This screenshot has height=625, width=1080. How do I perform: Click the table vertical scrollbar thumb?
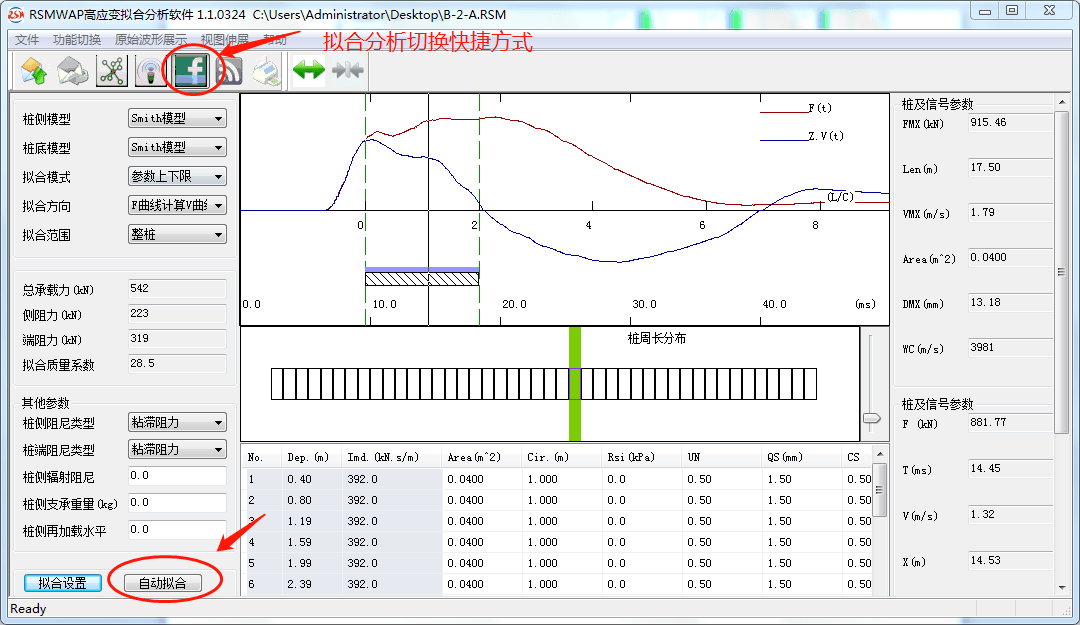pyautogui.click(x=880, y=491)
